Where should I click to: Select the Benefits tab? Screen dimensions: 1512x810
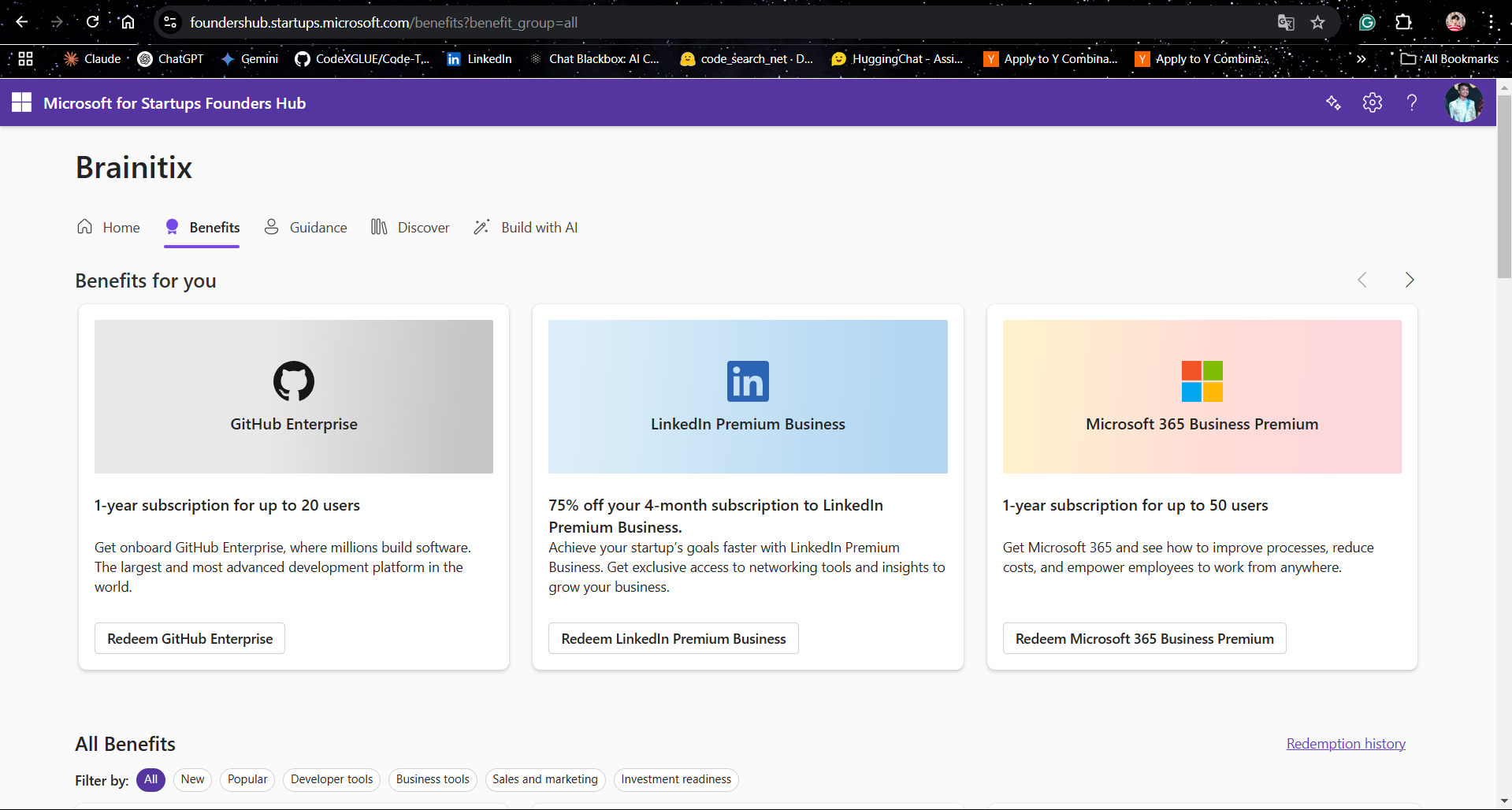(202, 227)
